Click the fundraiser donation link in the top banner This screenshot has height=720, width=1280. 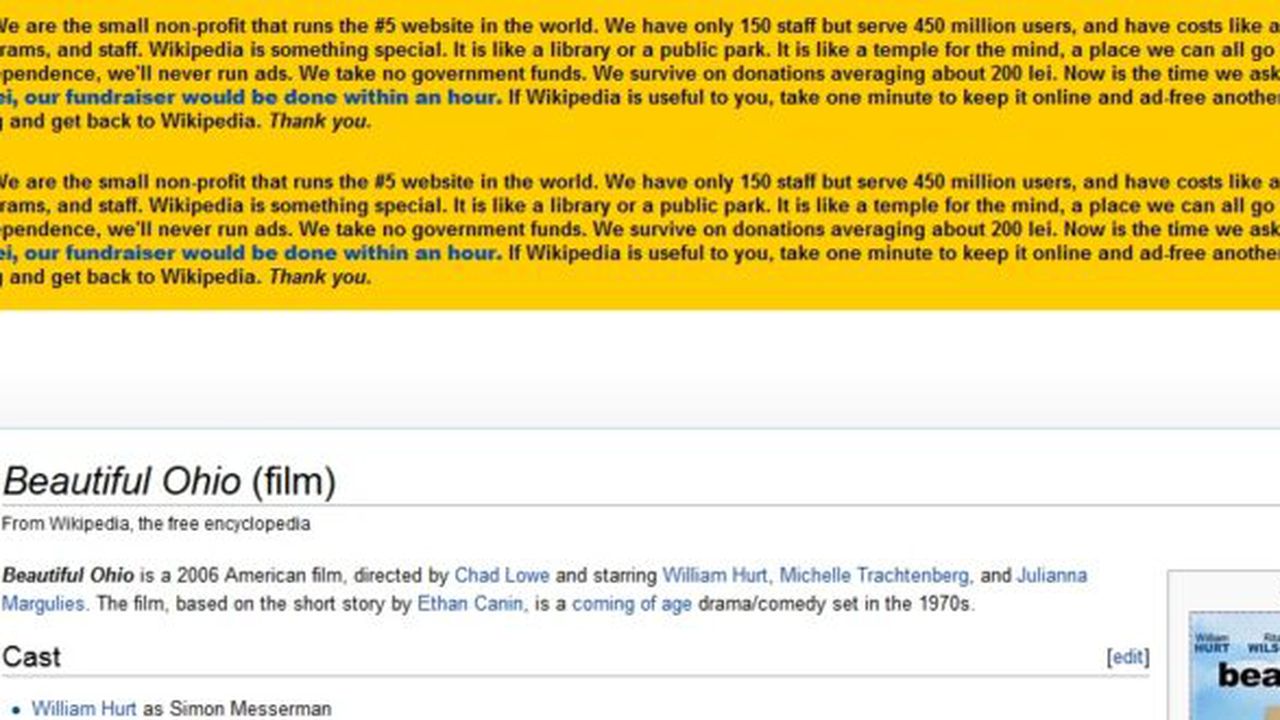[x=250, y=97]
